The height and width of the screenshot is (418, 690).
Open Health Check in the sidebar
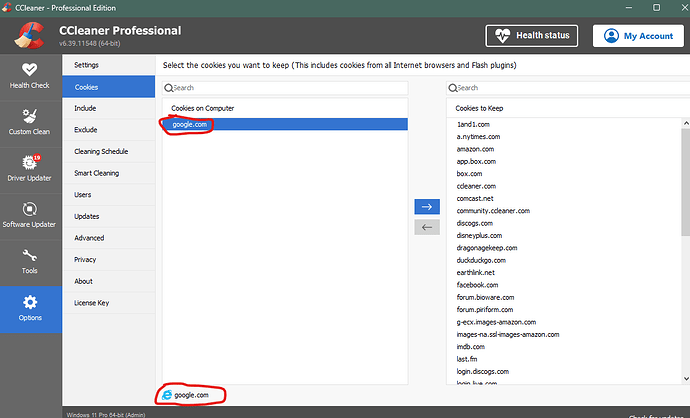click(x=30, y=77)
